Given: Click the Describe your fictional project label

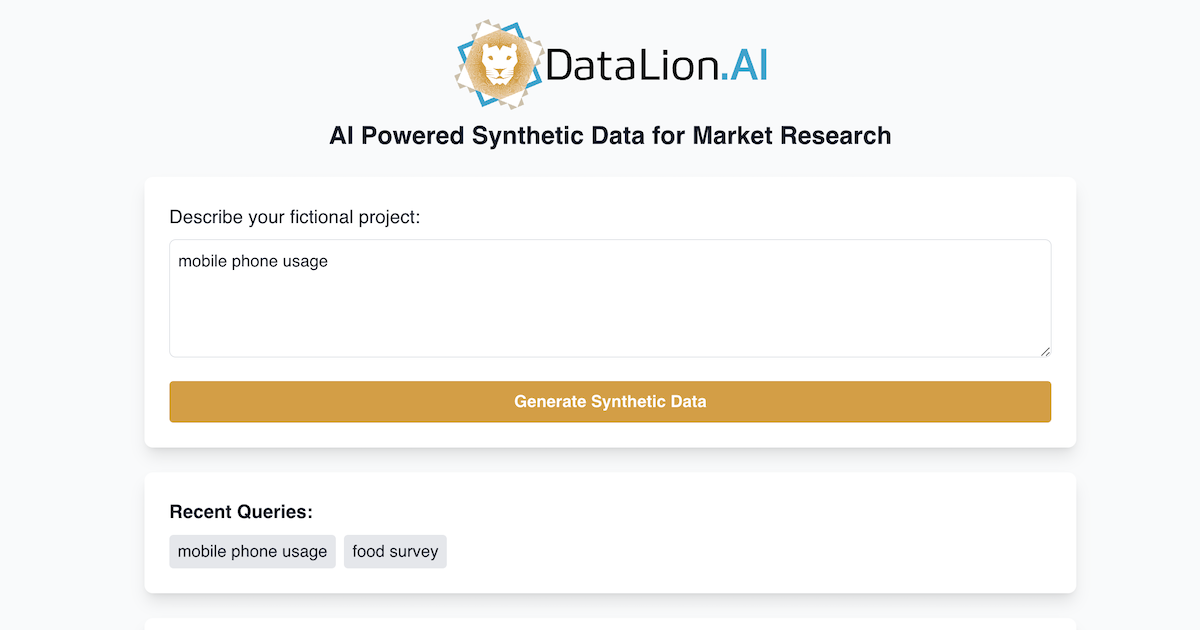Looking at the screenshot, I should [295, 217].
